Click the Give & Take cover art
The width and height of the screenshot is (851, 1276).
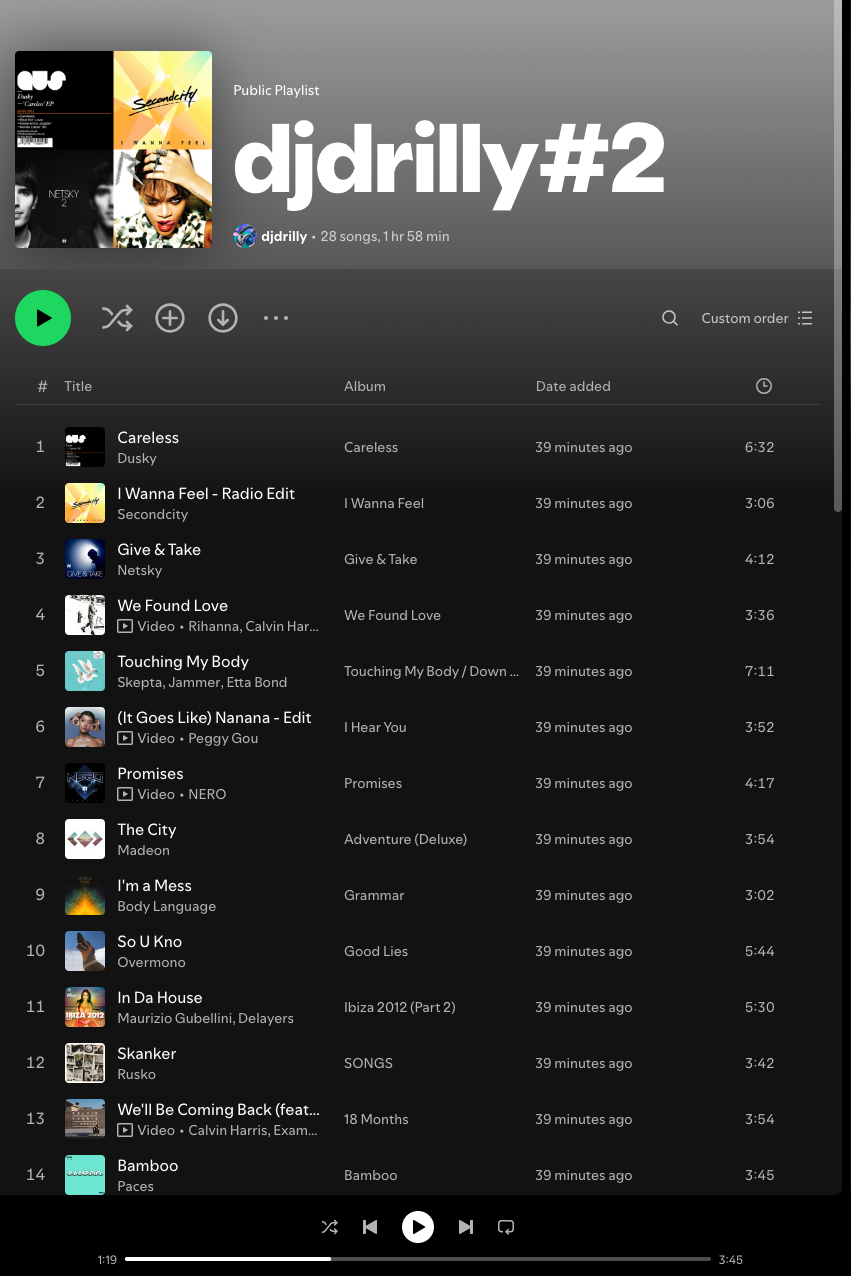point(85,559)
